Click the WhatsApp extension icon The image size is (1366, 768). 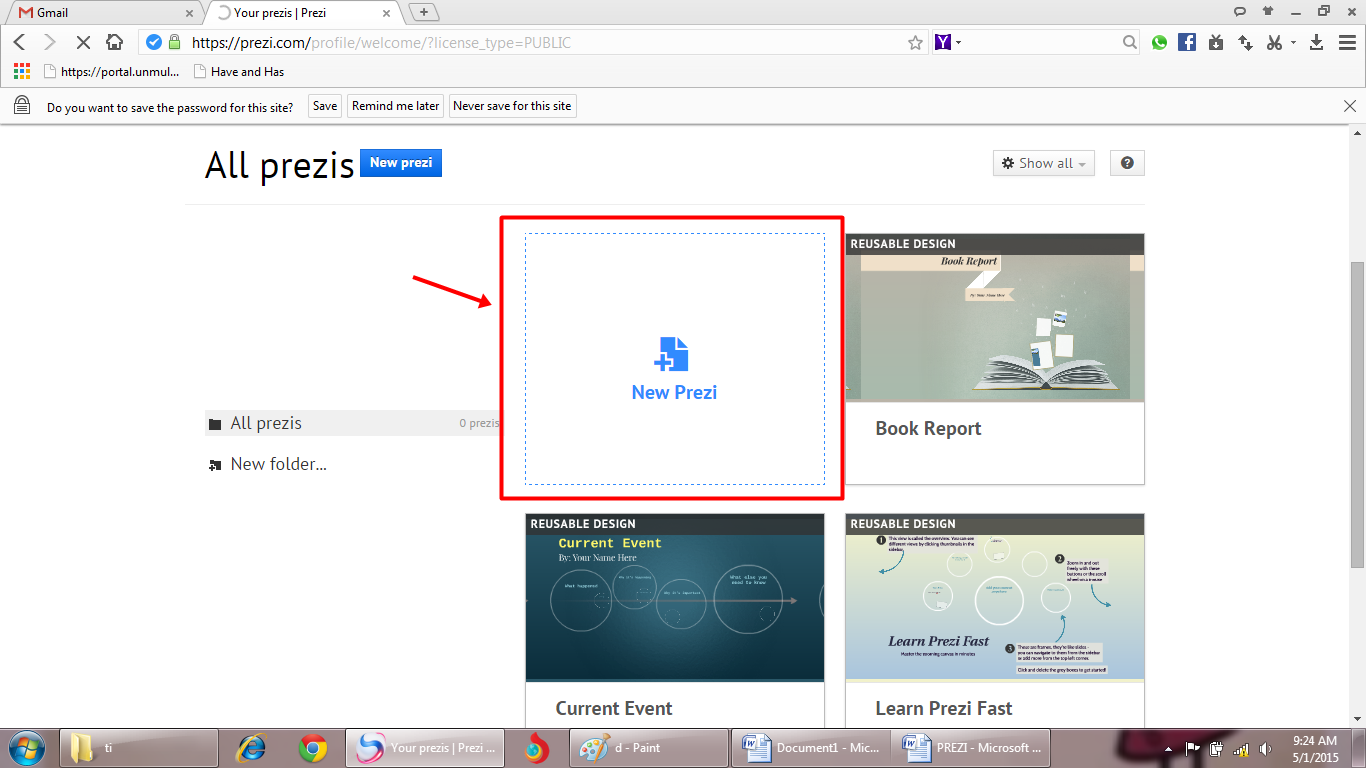tap(1159, 42)
